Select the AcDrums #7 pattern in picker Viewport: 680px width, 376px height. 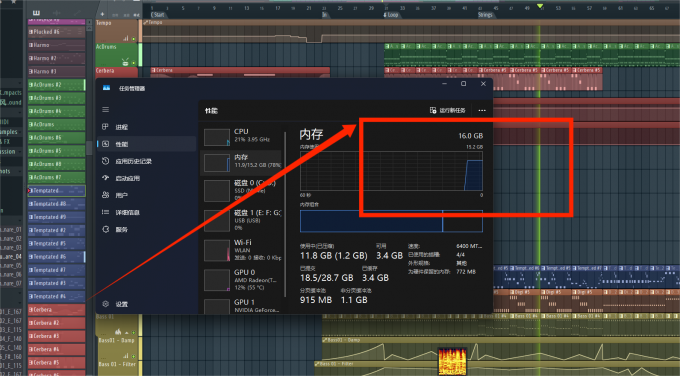click(x=56, y=177)
